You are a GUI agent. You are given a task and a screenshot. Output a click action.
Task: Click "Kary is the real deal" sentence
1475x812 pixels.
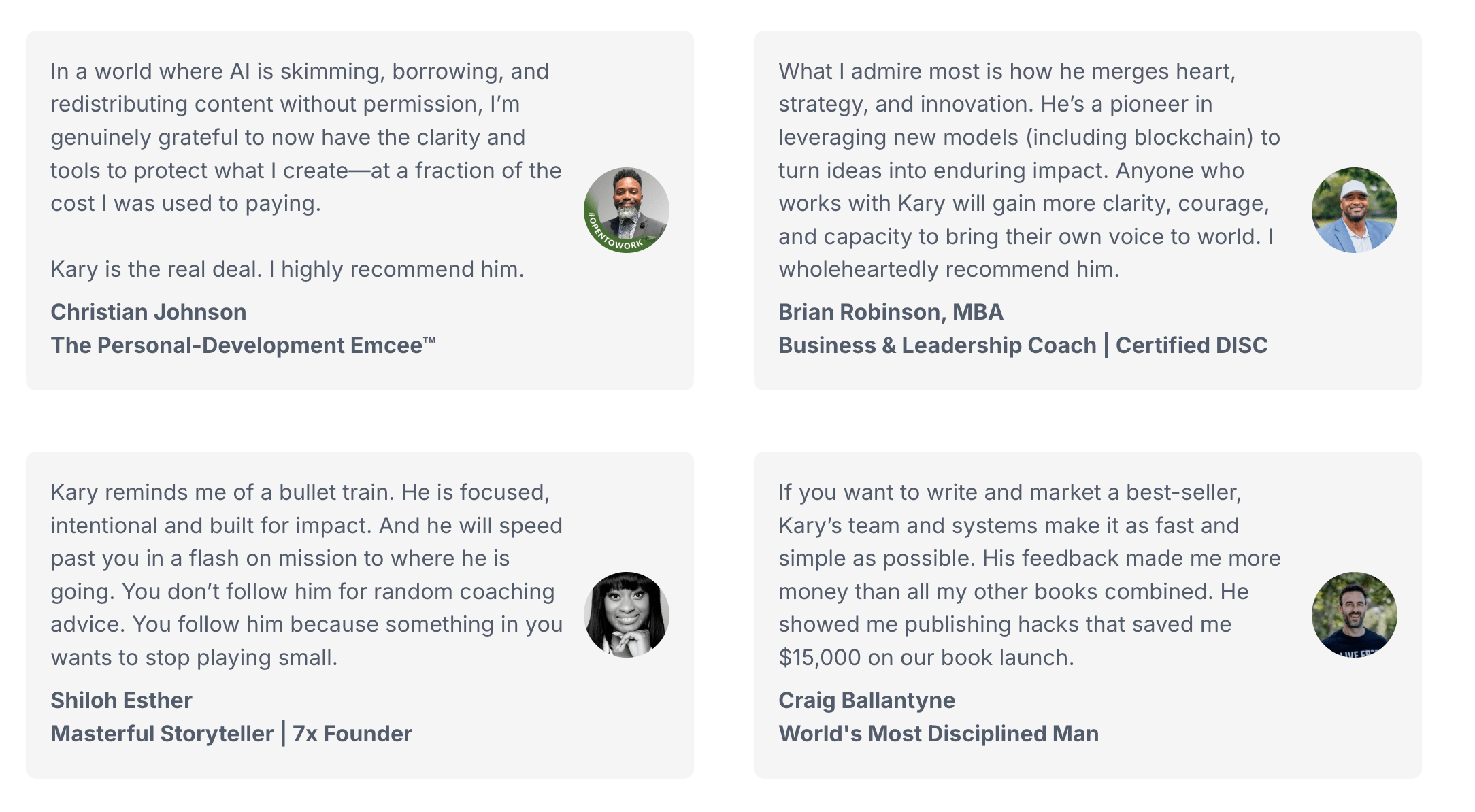point(287,269)
